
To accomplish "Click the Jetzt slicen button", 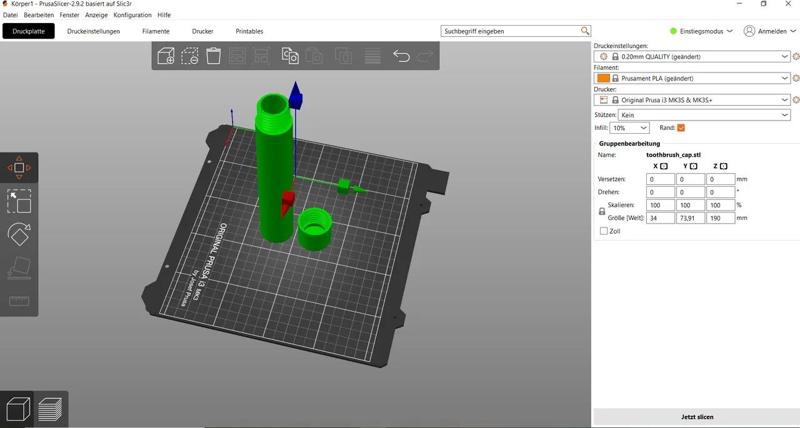I will 696,417.
